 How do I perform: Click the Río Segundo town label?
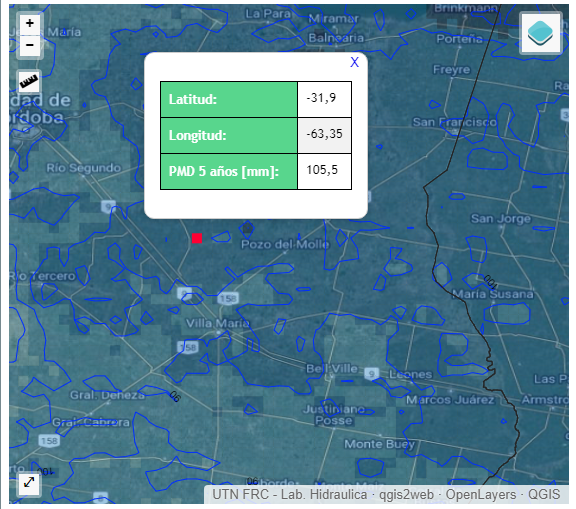point(83,168)
